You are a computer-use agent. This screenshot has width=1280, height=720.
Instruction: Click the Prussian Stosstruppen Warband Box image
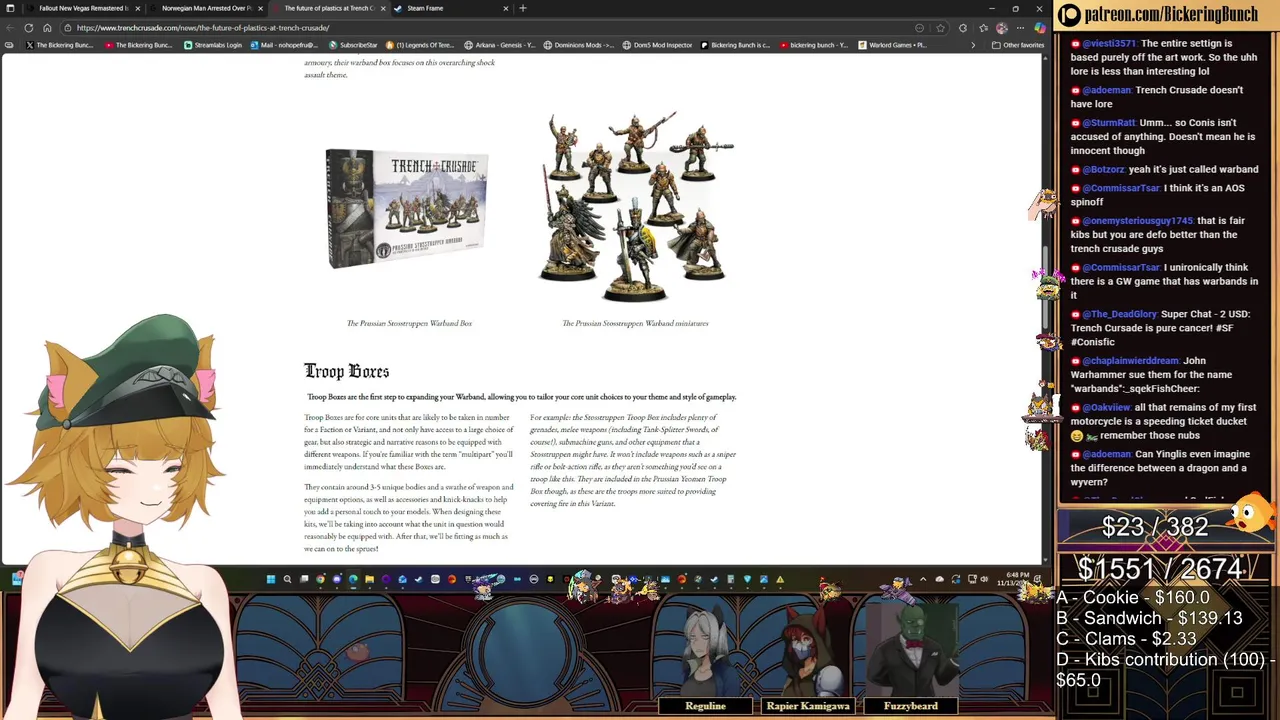[408, 208]
